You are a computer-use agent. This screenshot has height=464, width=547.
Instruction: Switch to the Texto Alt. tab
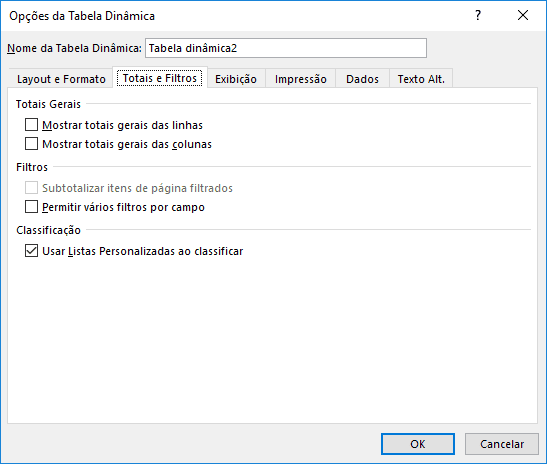pos(421,79)
